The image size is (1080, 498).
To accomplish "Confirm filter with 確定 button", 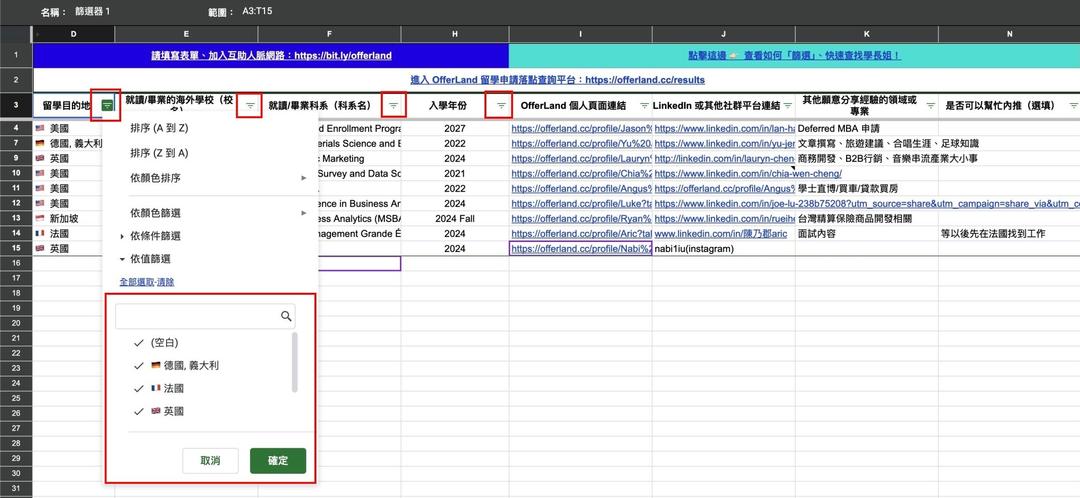I will (x=278, y=461).
